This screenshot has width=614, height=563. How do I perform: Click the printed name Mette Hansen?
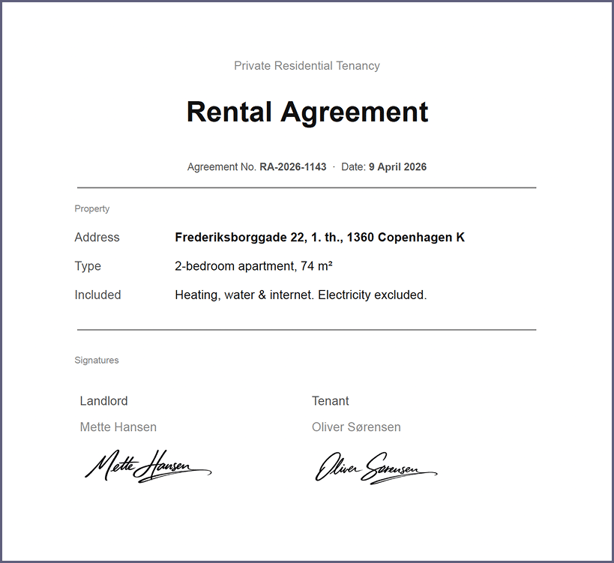click(118, 427)
